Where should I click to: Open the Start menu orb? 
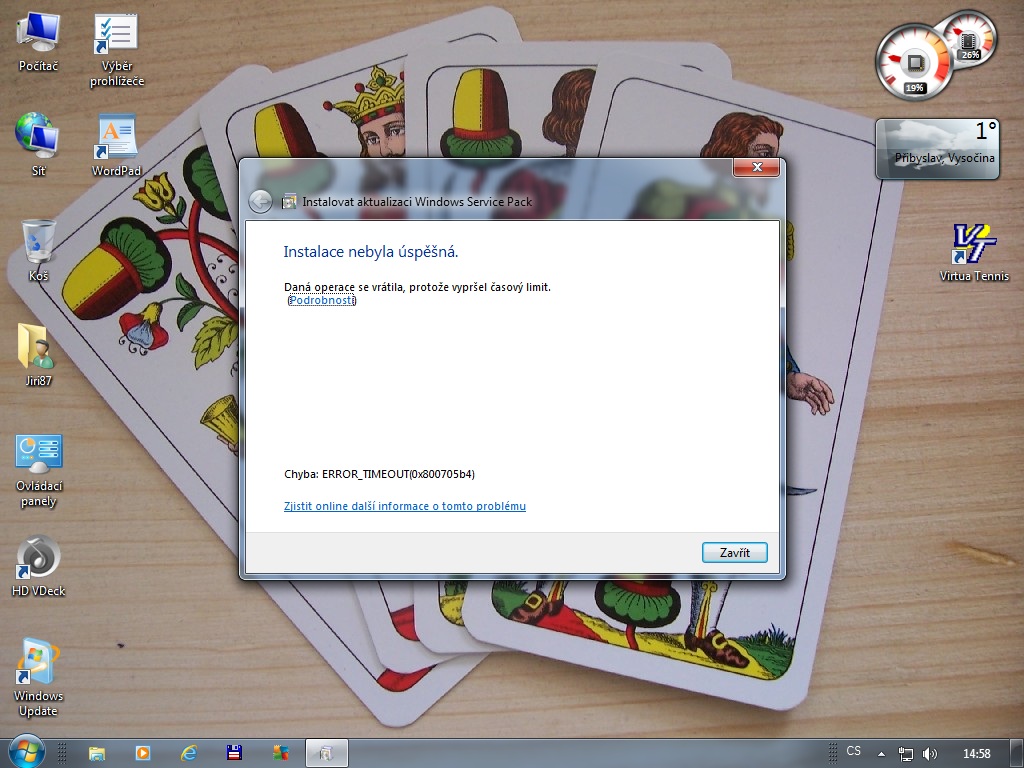(25, 753)
